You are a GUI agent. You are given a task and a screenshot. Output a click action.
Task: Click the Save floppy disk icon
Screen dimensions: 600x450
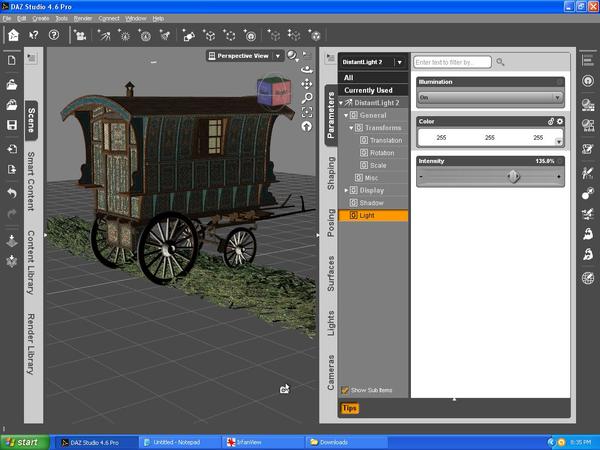coord(12,125)
